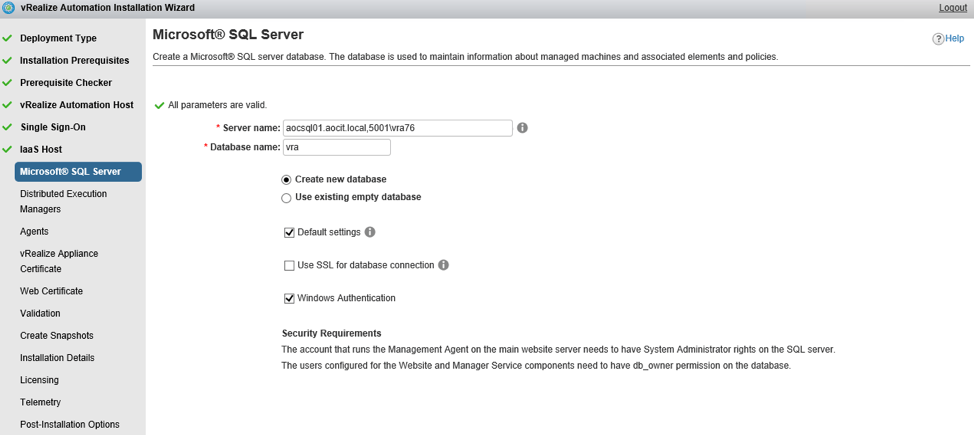Click the vRealize Automation Installation Wizard title
The height and width of the screenshot is (435, 974).
[107, 7]
